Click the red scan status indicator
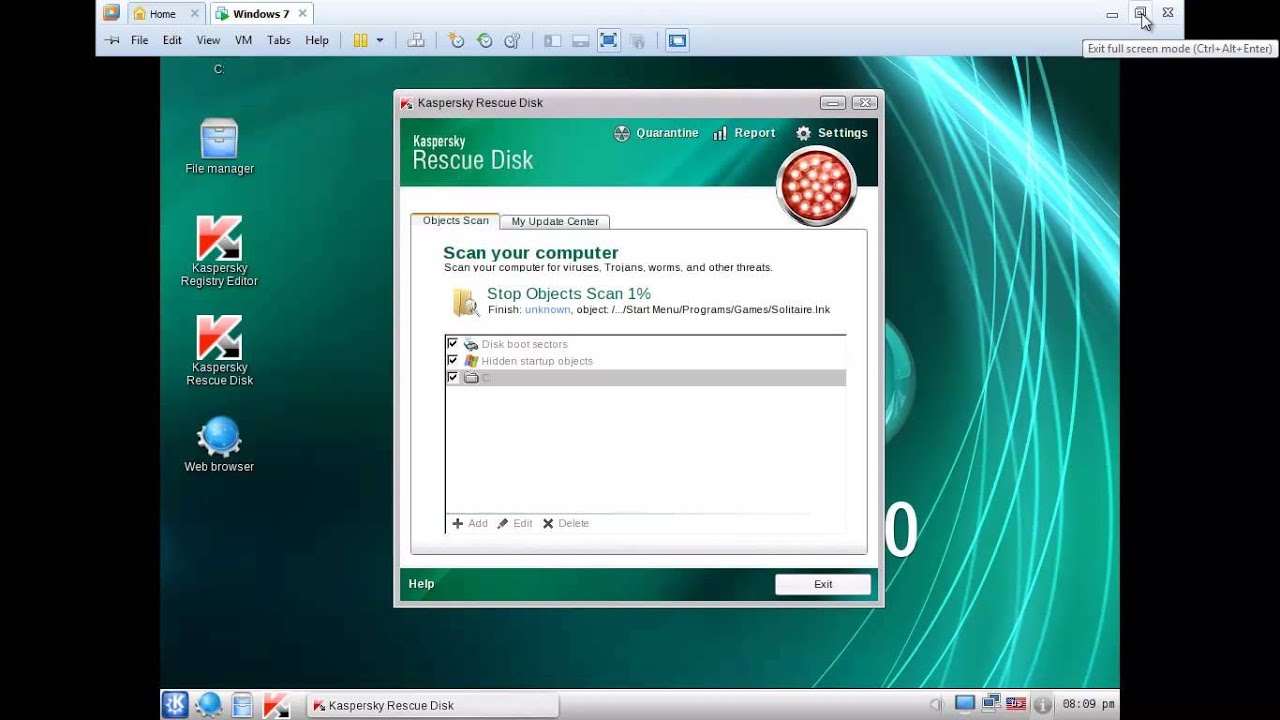 [x=816, y=186]
